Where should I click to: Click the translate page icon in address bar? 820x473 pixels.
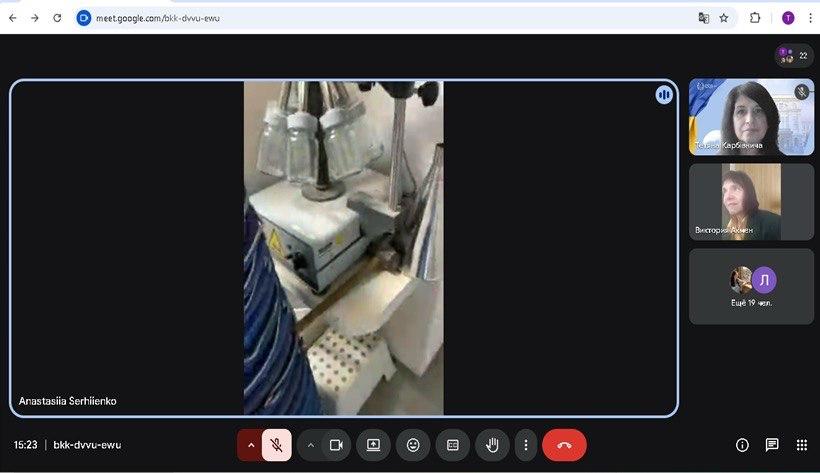coord(703,18)
